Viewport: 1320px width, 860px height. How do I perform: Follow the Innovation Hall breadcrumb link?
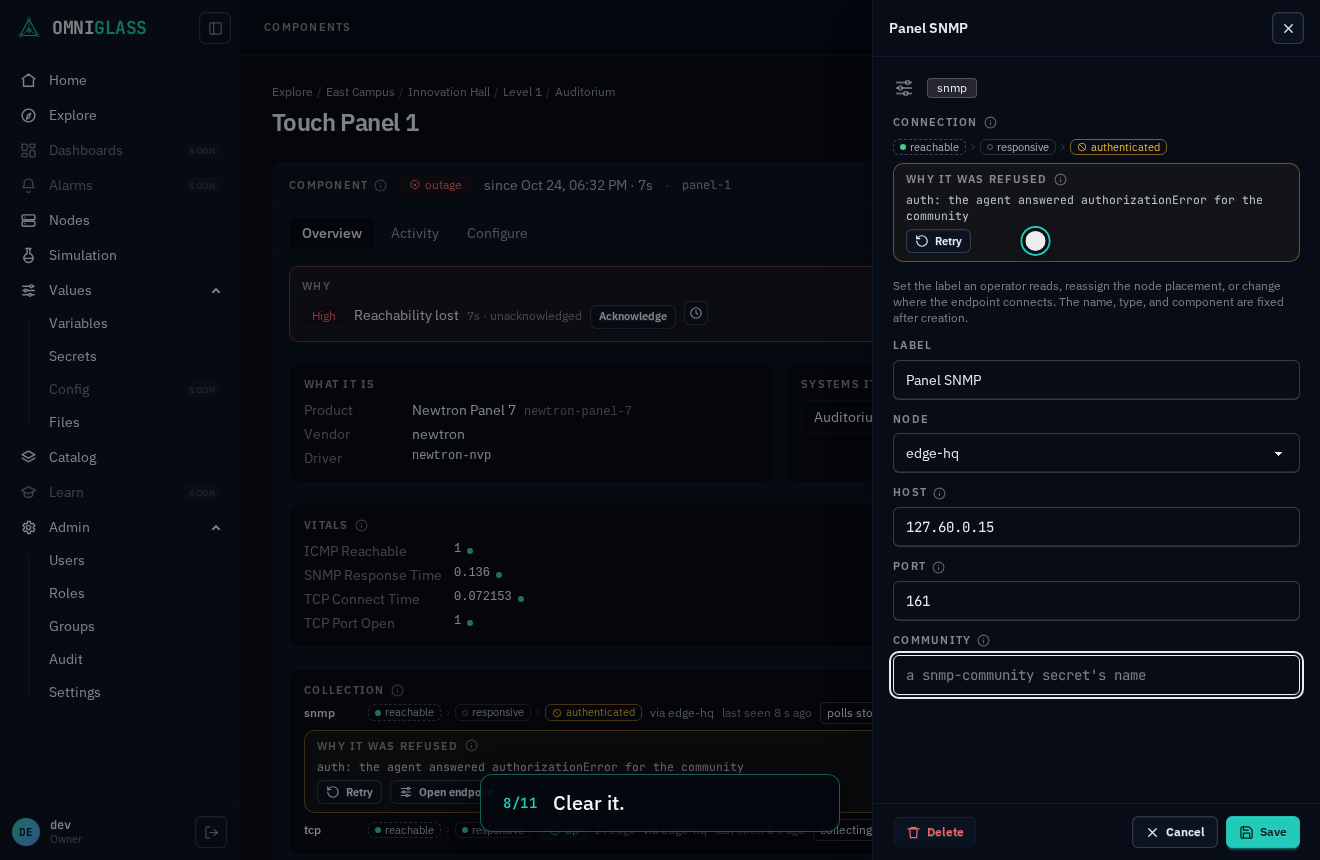449,92
